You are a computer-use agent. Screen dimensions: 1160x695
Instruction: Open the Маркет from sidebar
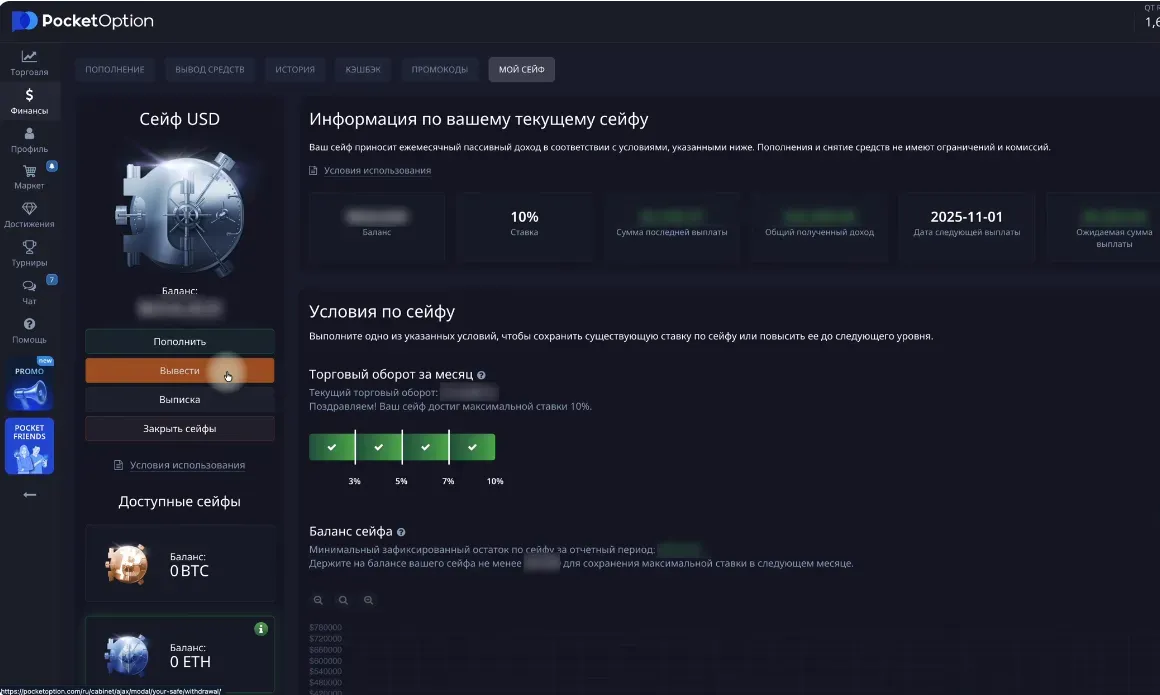tap(29, 176)
